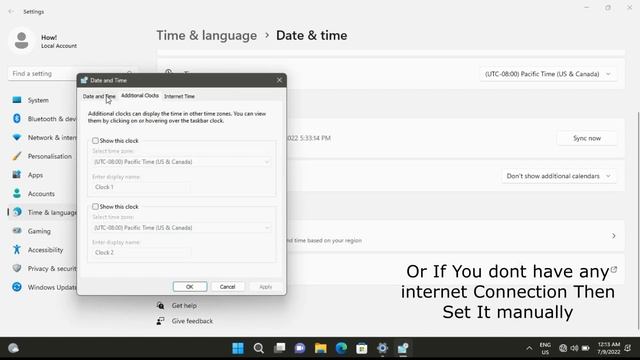Select Time & language globe icon

(17, 212)
